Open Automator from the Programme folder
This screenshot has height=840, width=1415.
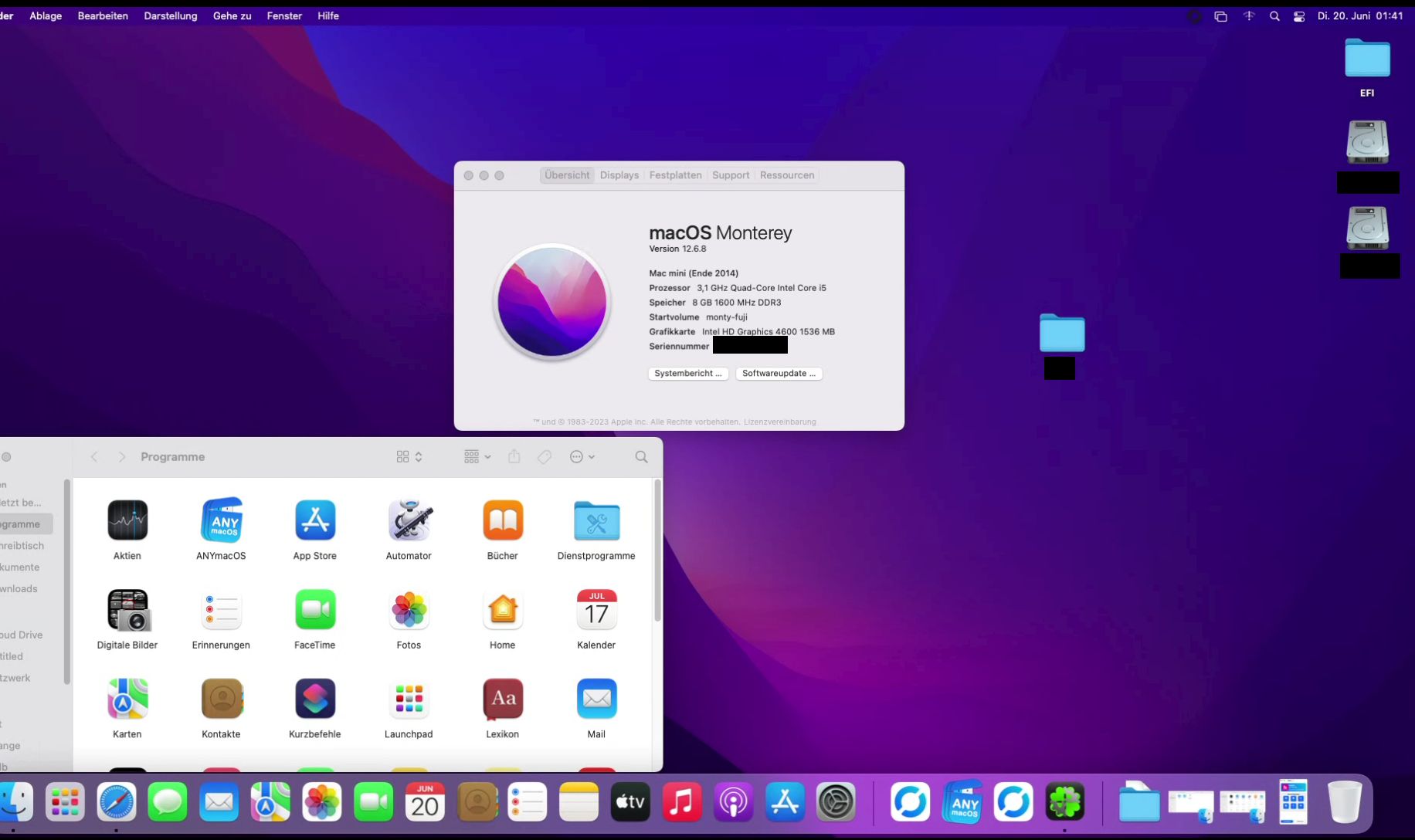(x=409, y=520)
